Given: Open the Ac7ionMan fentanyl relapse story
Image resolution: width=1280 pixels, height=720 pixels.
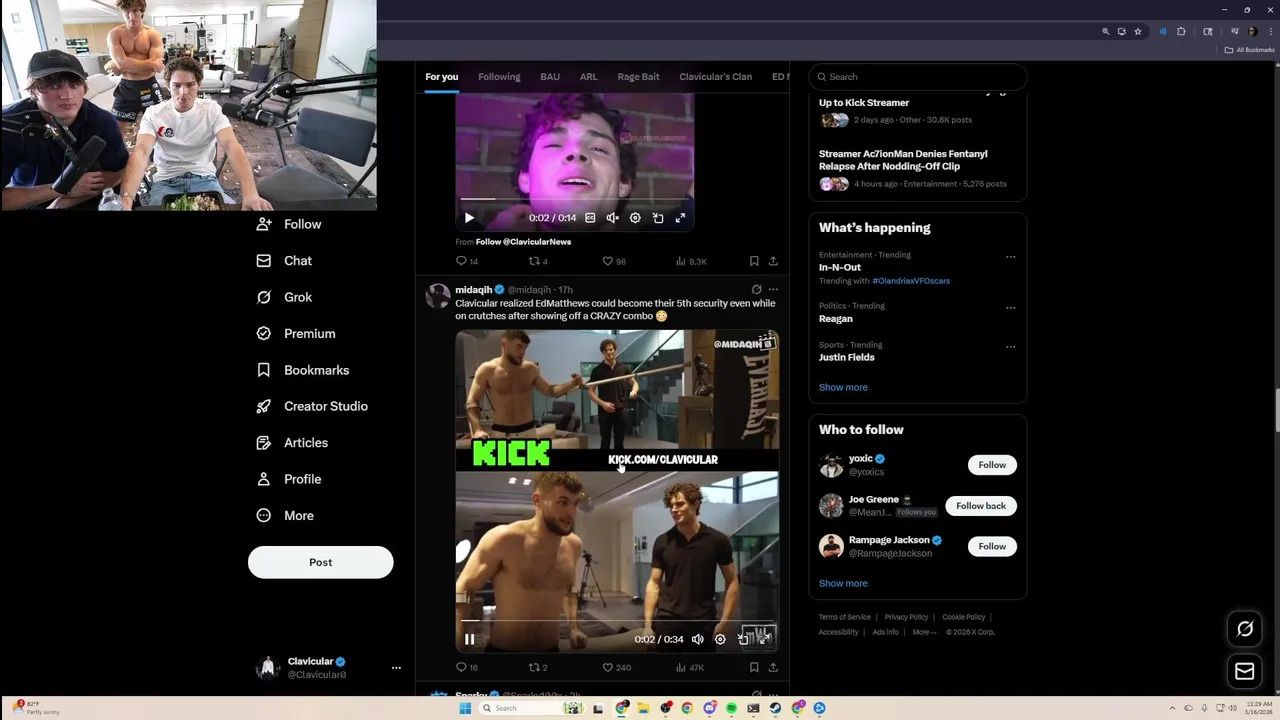Looking at the screenshot, I should (903, 160).
